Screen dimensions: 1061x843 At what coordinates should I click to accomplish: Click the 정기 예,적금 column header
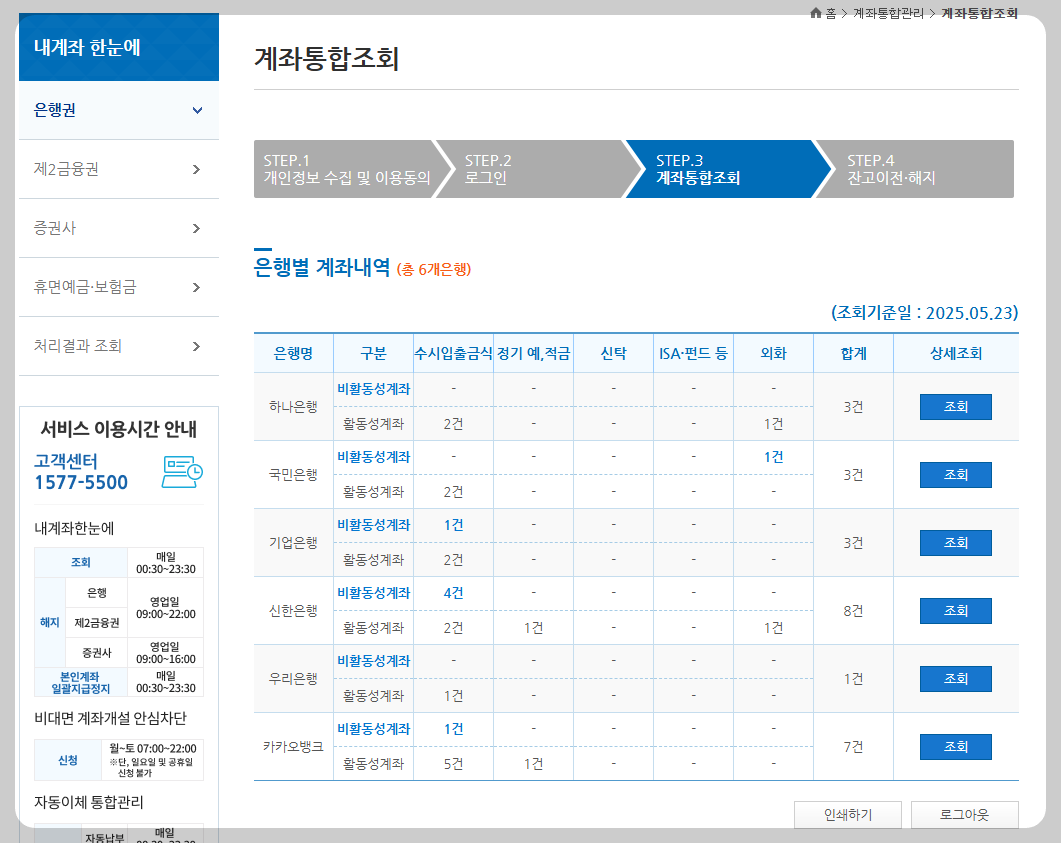[533, 353]
